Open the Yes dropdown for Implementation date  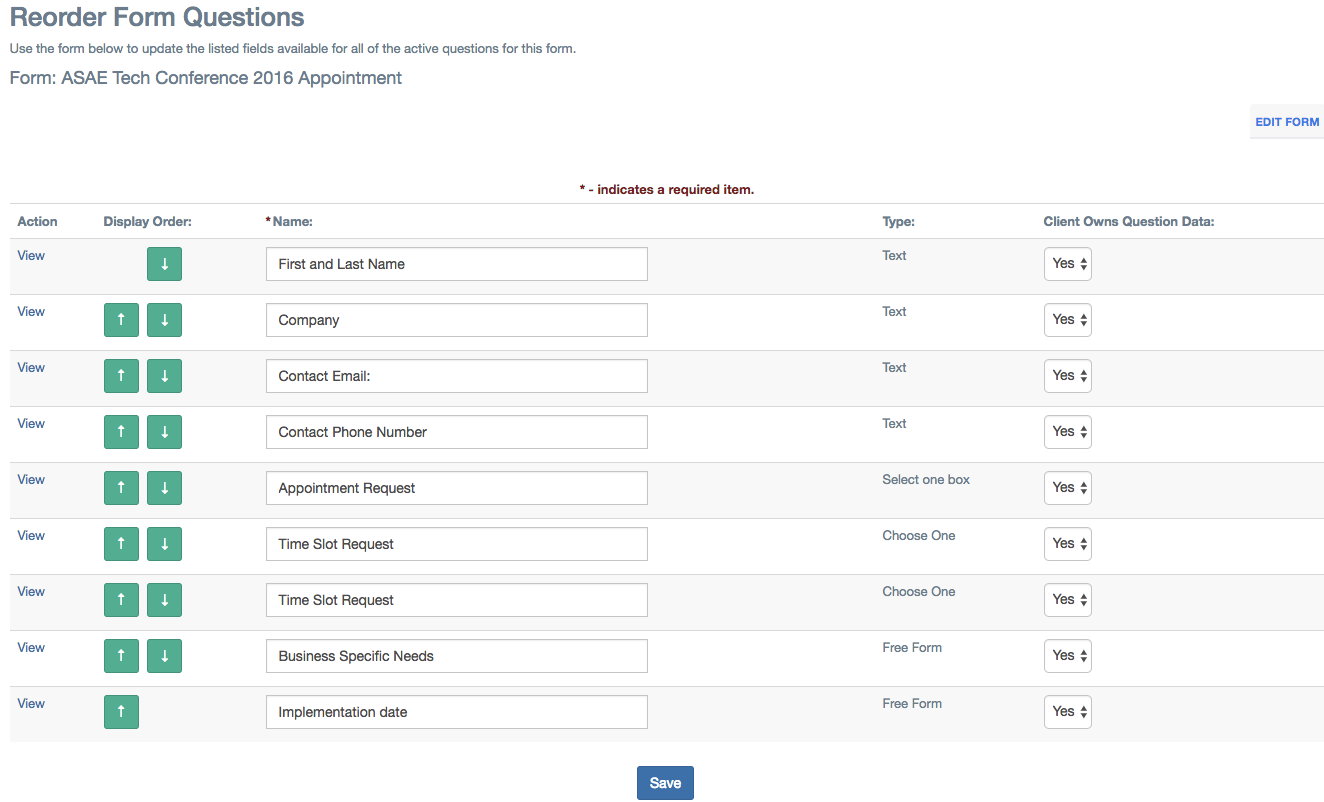click(1067, 711)
